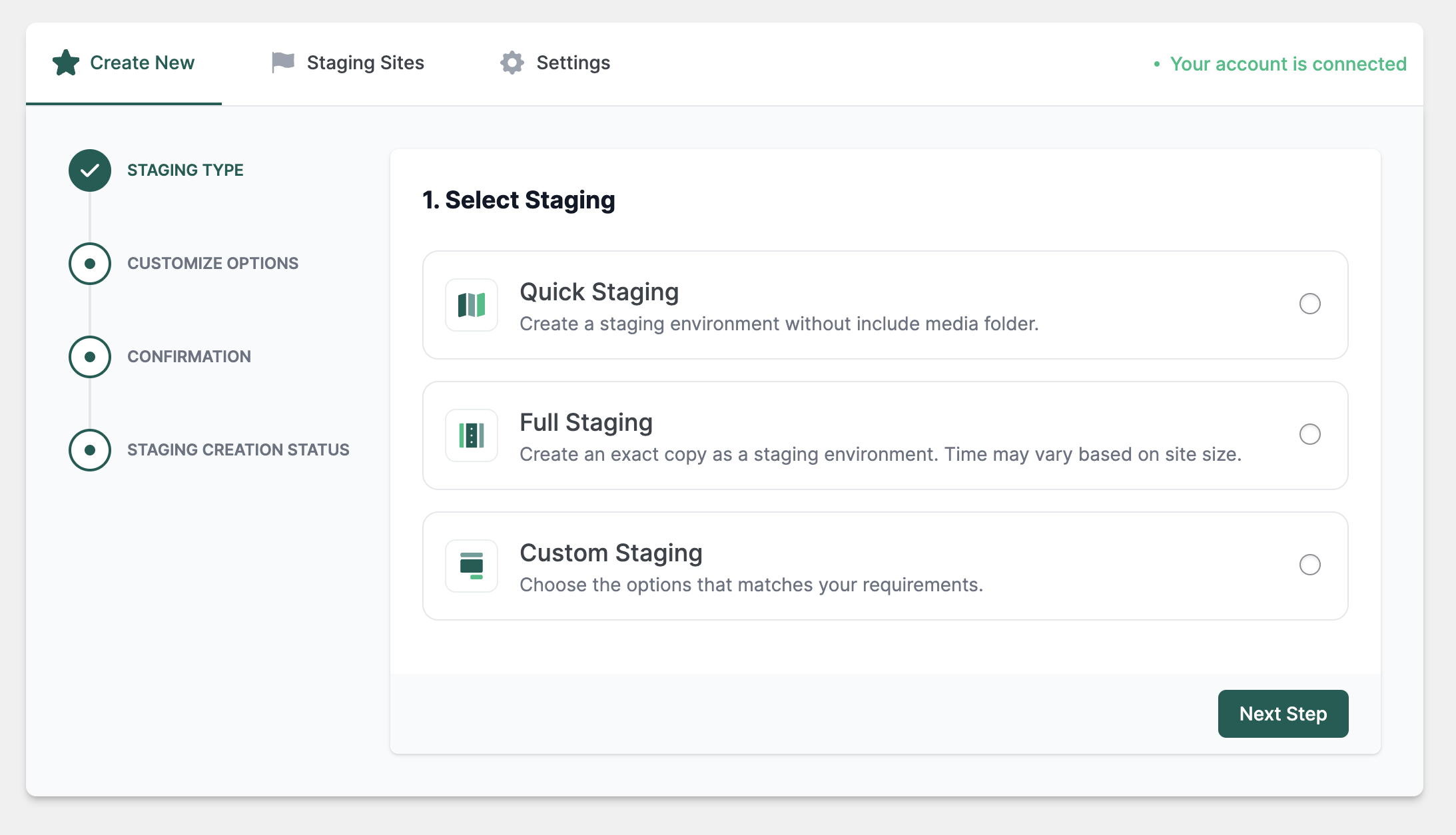Image resolution: width=1456 pixels, height=835 pixels.
Task: Select the Custom Staging radio button
Action: 1311,564
